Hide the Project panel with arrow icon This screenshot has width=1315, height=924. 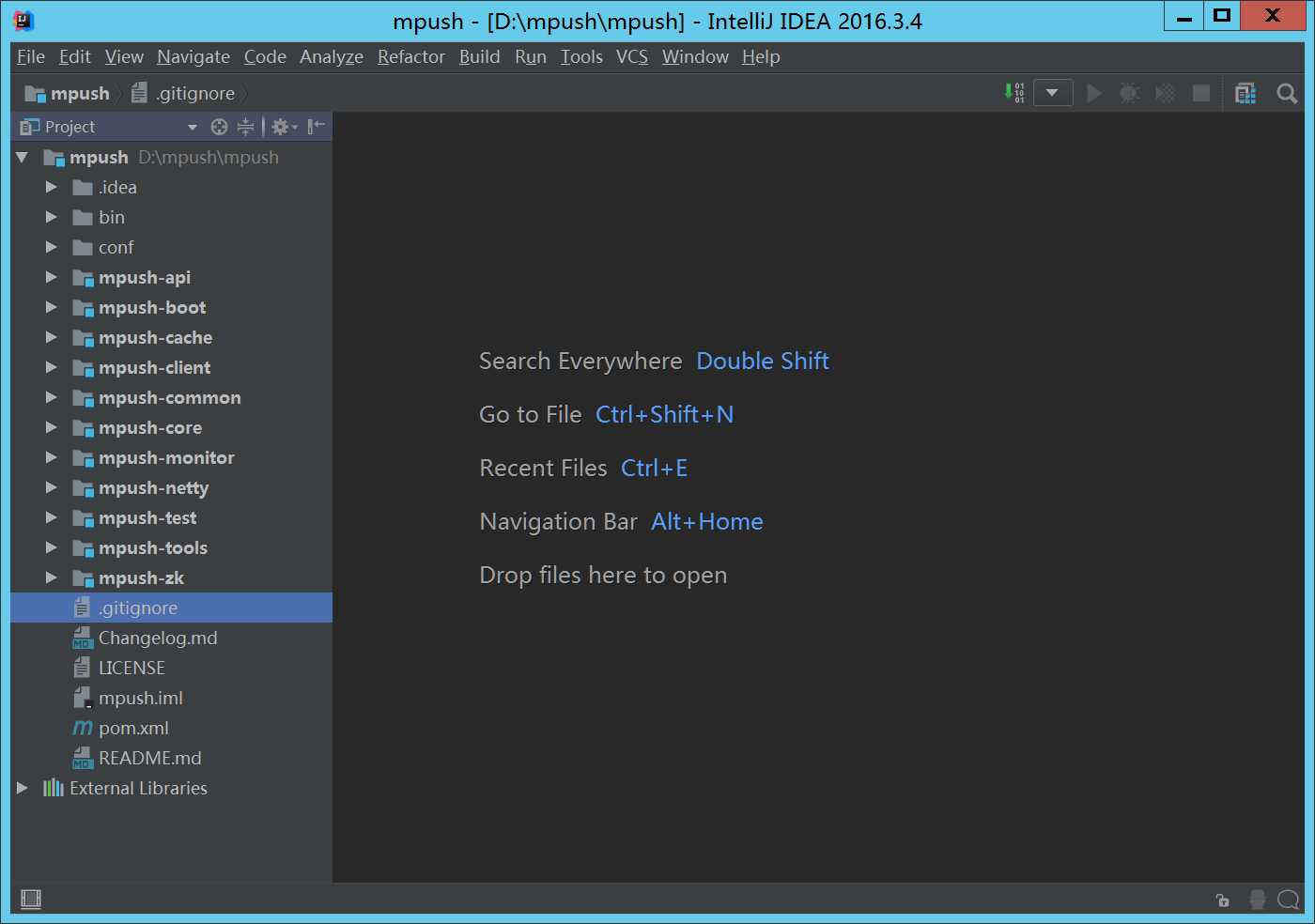[x=317, y=127]
